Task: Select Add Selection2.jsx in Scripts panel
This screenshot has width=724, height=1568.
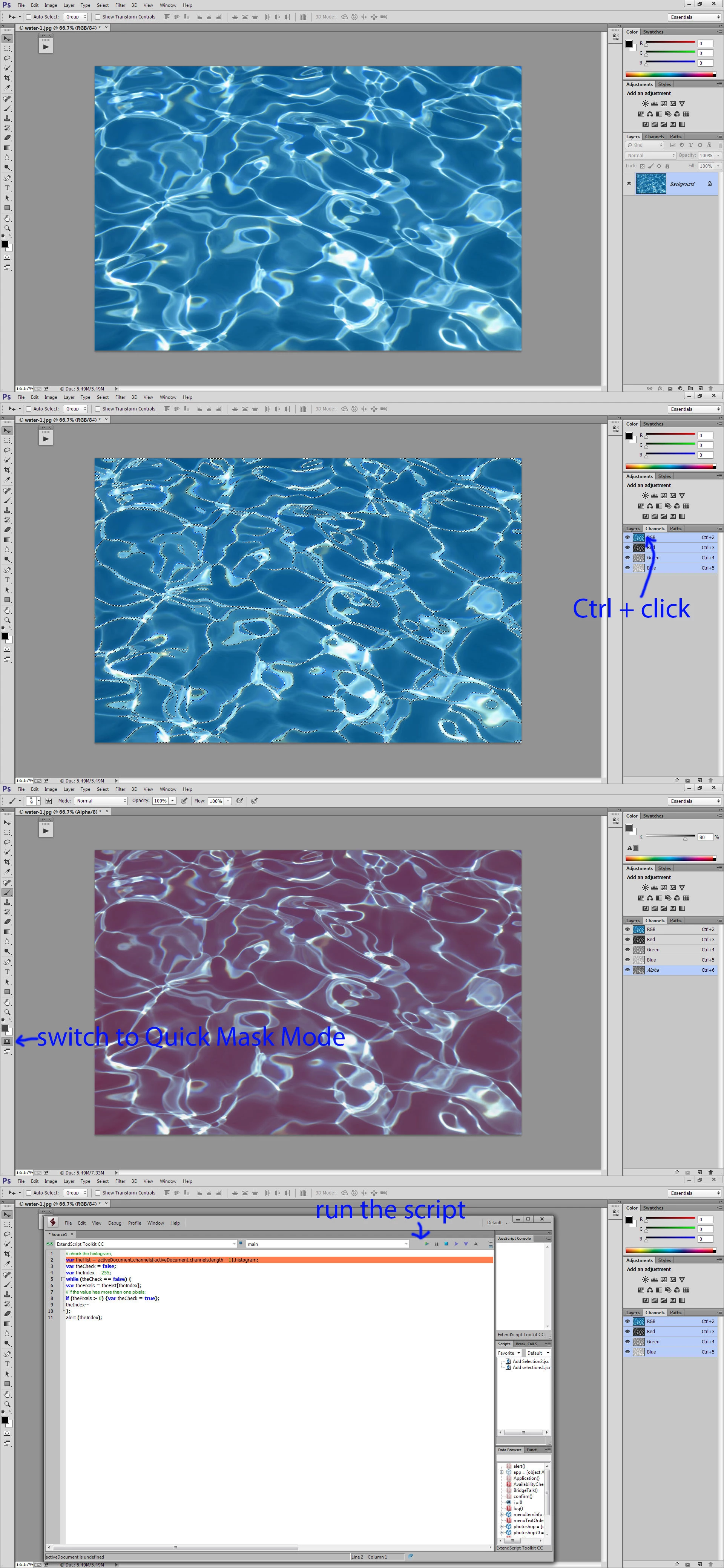Action: click(530, 1361)
